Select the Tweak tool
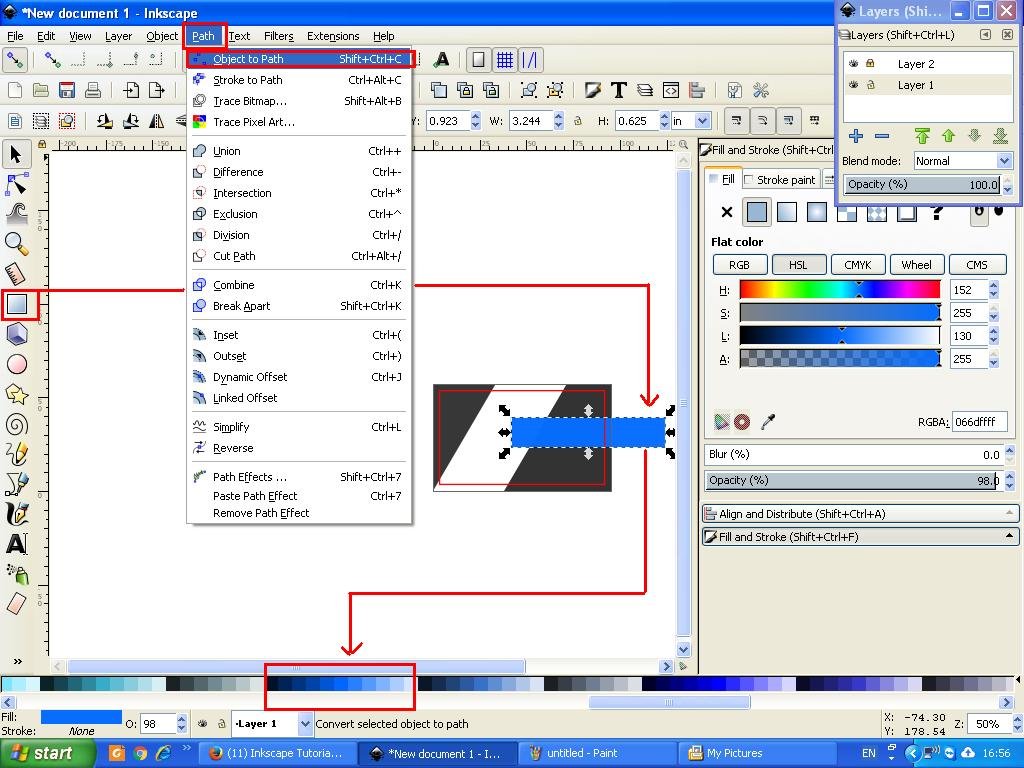Viewport: 1024px width, 768px height. (x=16, y=214)
